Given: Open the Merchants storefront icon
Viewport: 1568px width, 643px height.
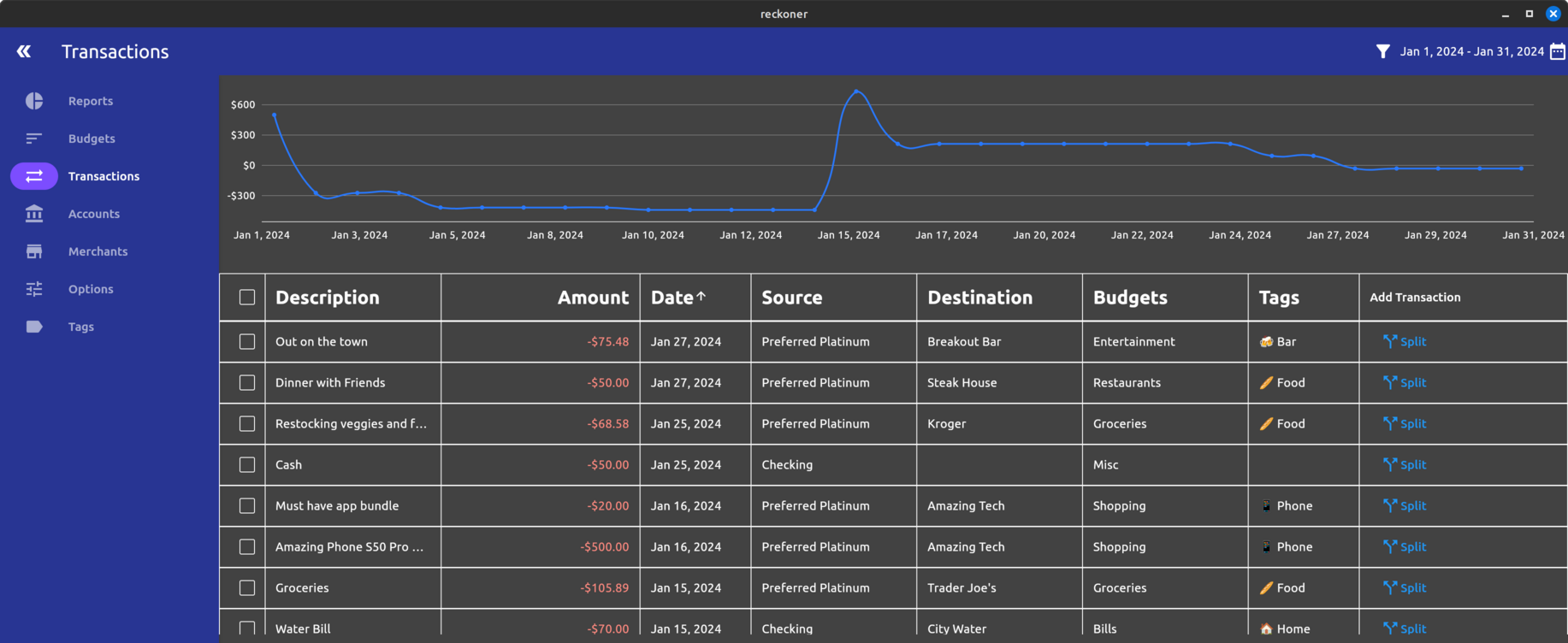Looking at the screenshot, I should coord(34,251).
